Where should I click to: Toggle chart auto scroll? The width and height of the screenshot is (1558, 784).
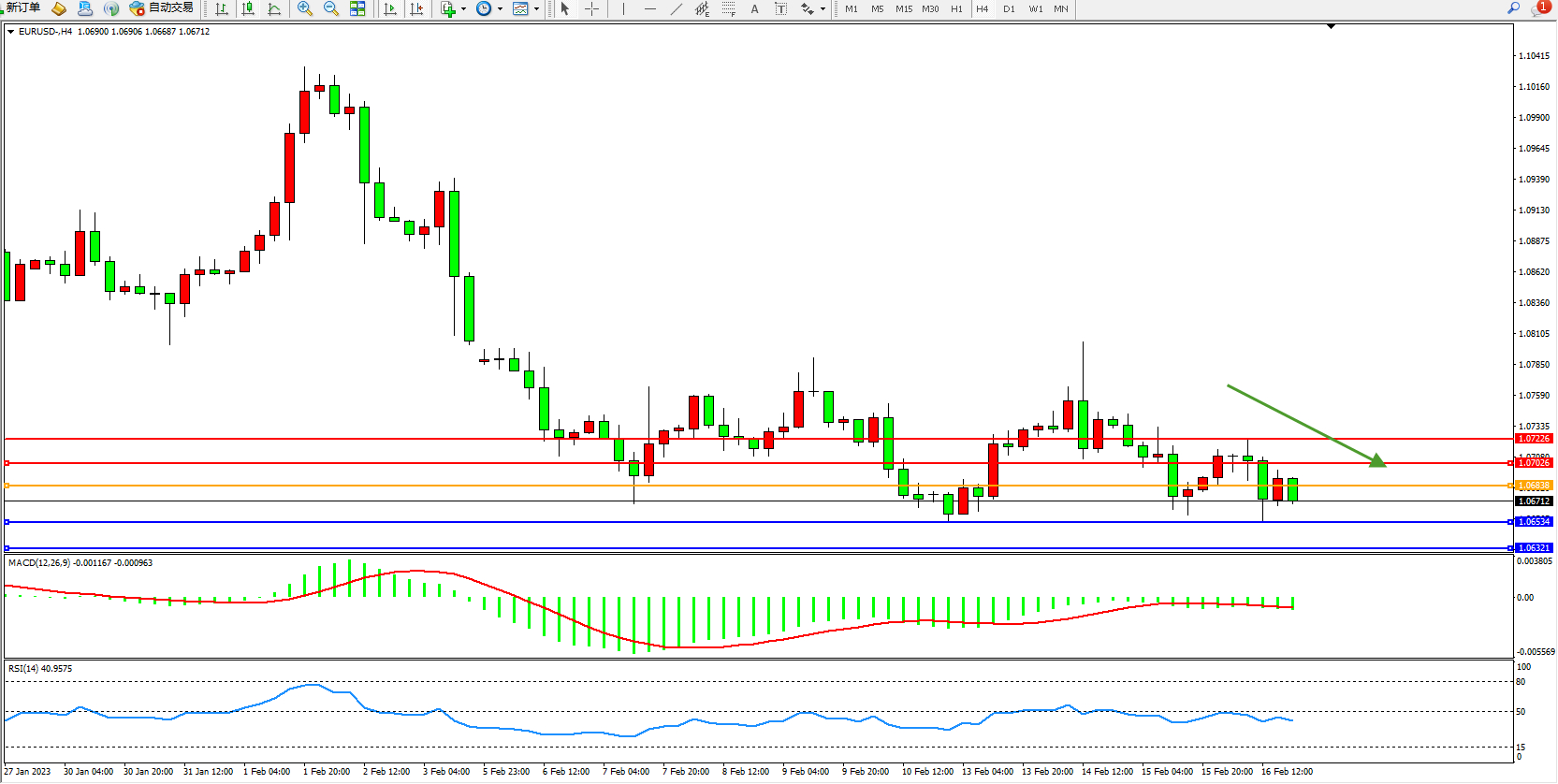[390, 8]
